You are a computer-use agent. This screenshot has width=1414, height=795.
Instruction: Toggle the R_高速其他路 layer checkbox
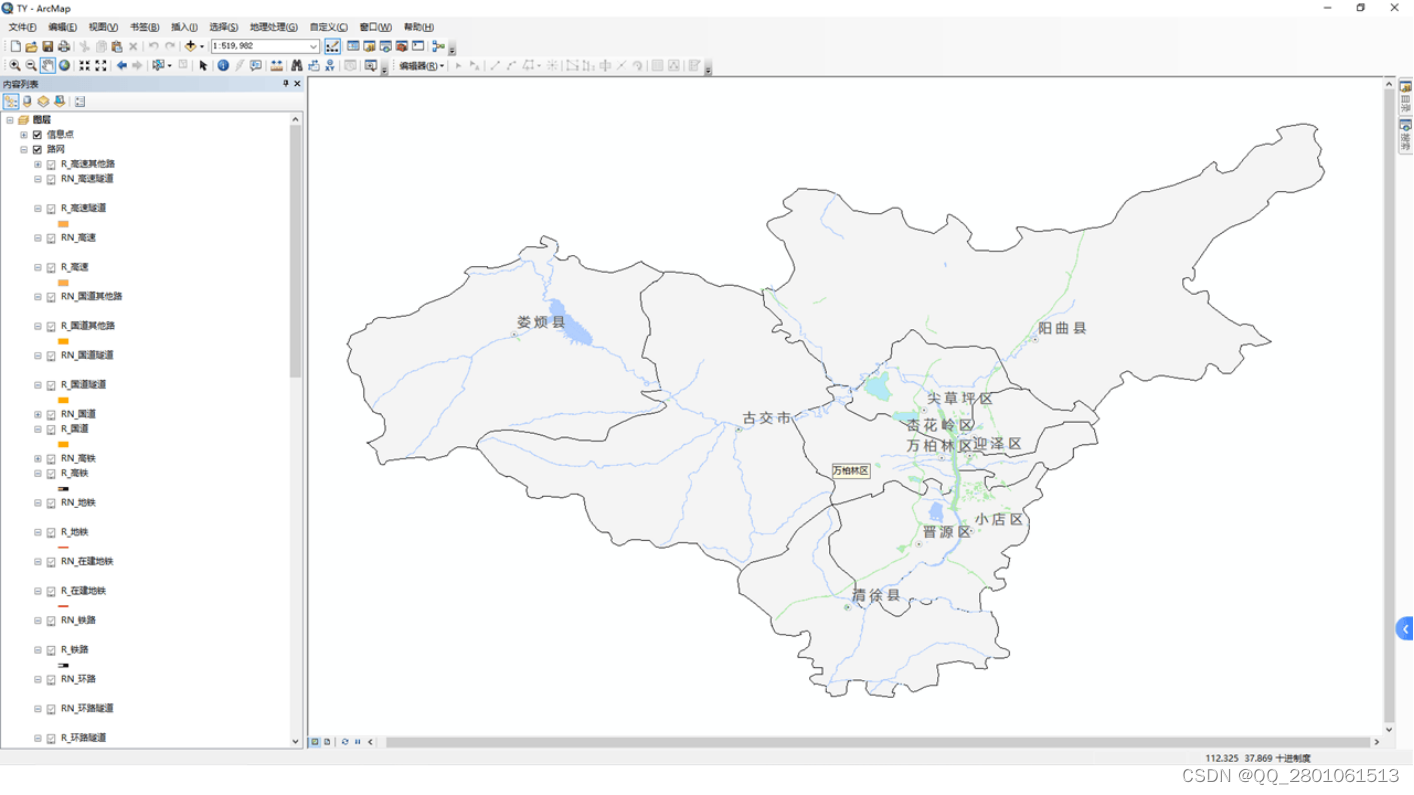(x=52, y=164)
